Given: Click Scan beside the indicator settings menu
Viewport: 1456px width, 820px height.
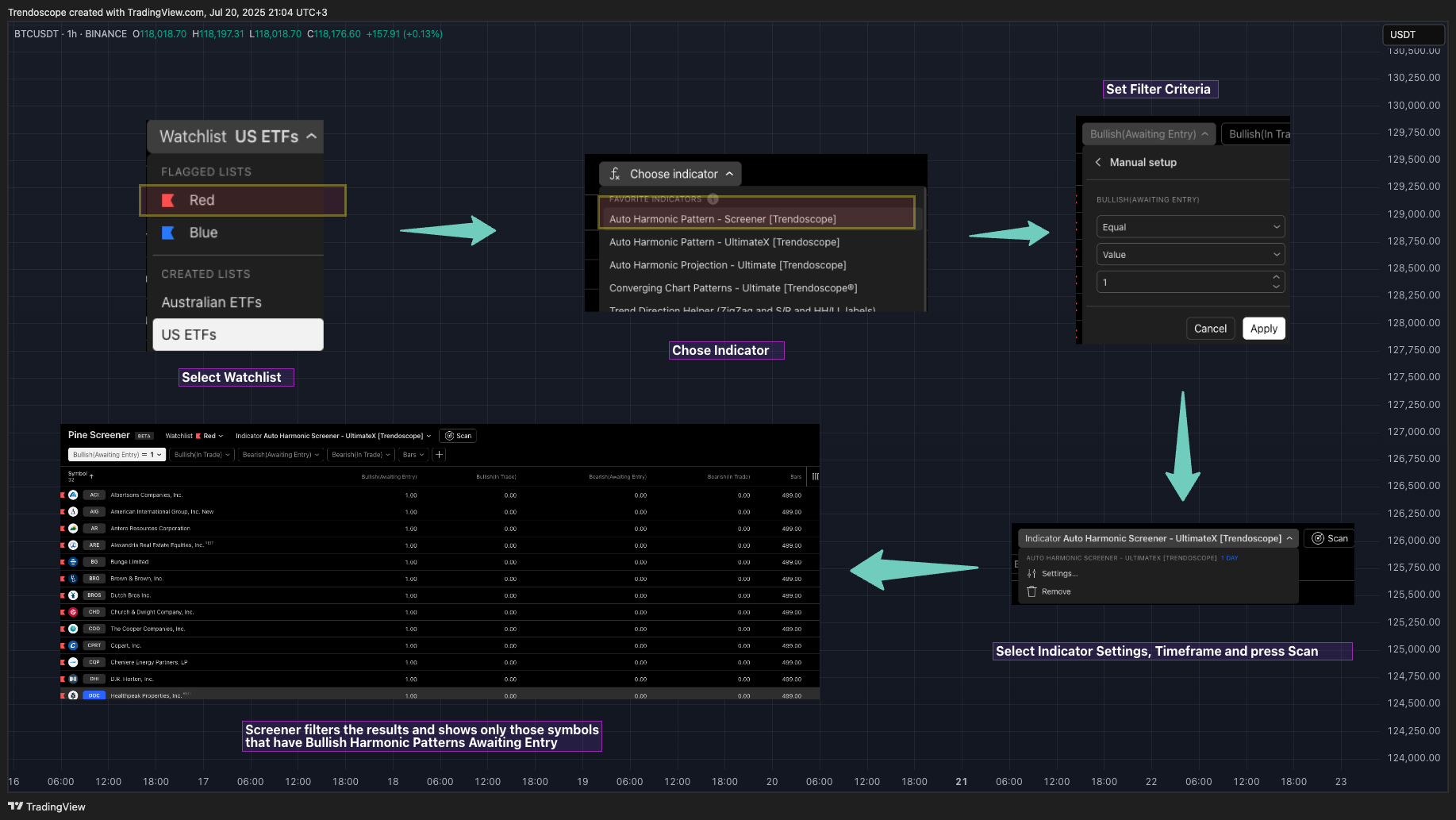Looking at the screenshot, I should (x=1329, y=538).
